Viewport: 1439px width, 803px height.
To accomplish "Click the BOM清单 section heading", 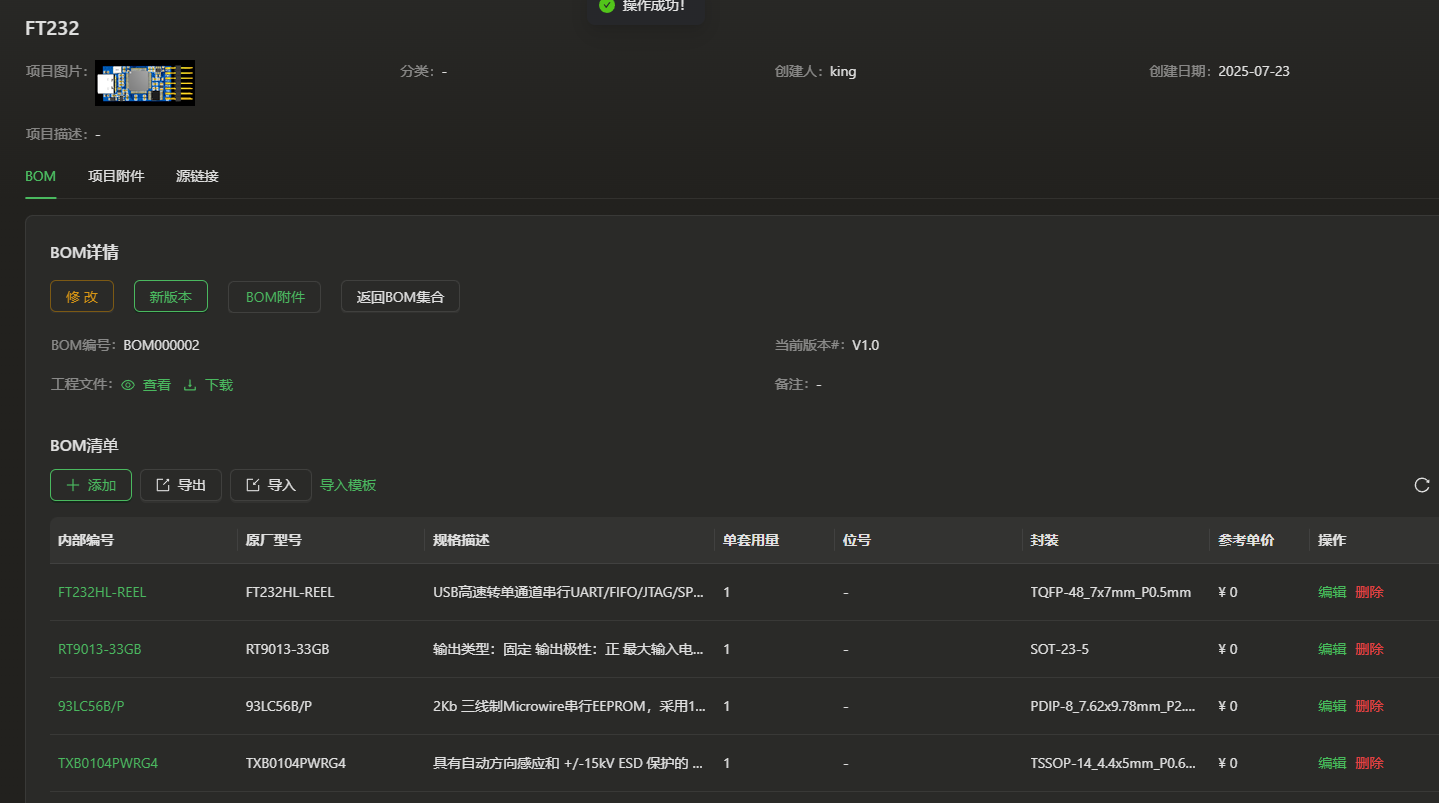I will coord(84,445).
